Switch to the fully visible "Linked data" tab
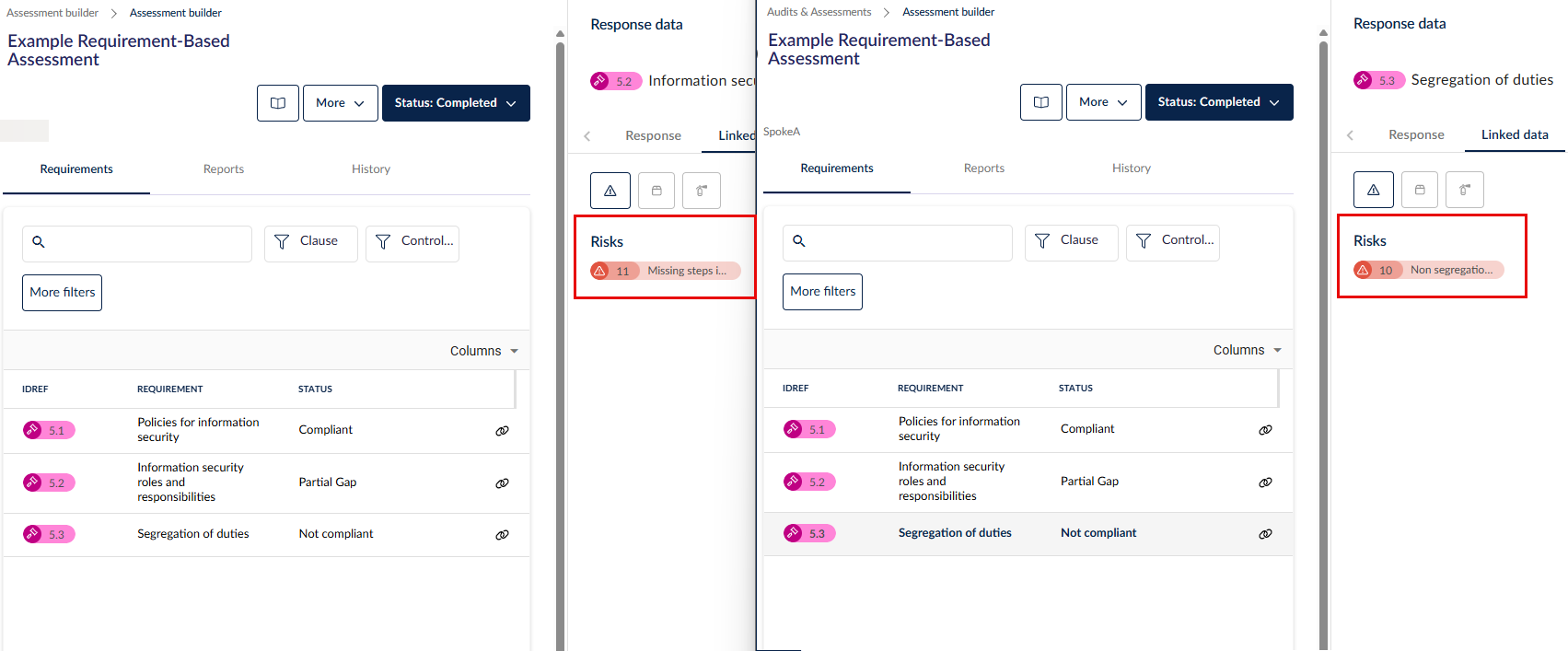 point(1514,134)
